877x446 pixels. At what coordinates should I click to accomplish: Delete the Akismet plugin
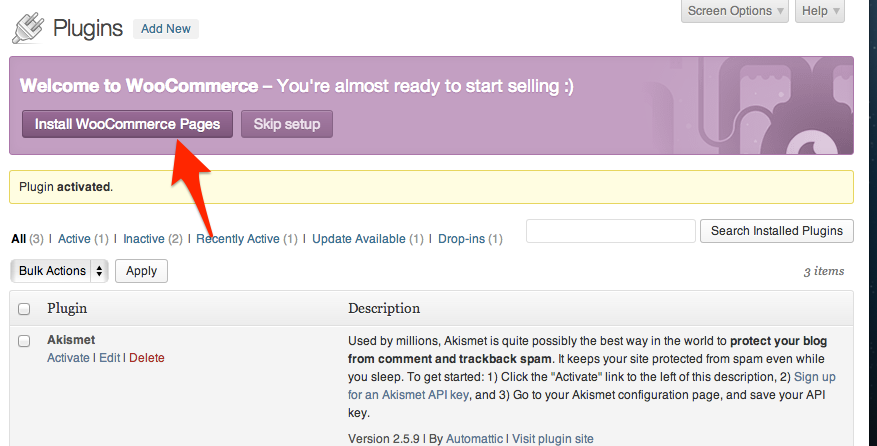tap(147, 358)
